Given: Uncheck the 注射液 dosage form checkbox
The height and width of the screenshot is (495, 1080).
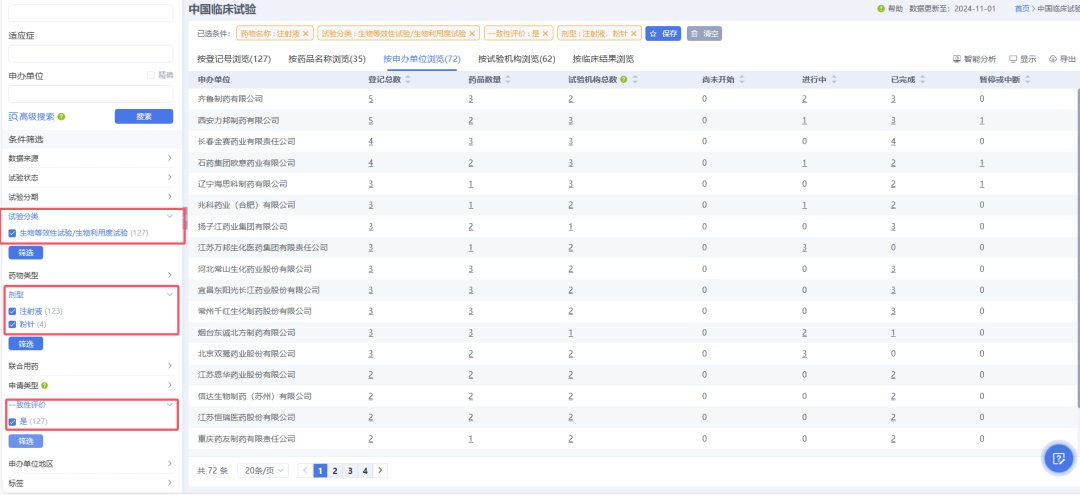Looking at the screenshot, I should (x=12, y=312).
